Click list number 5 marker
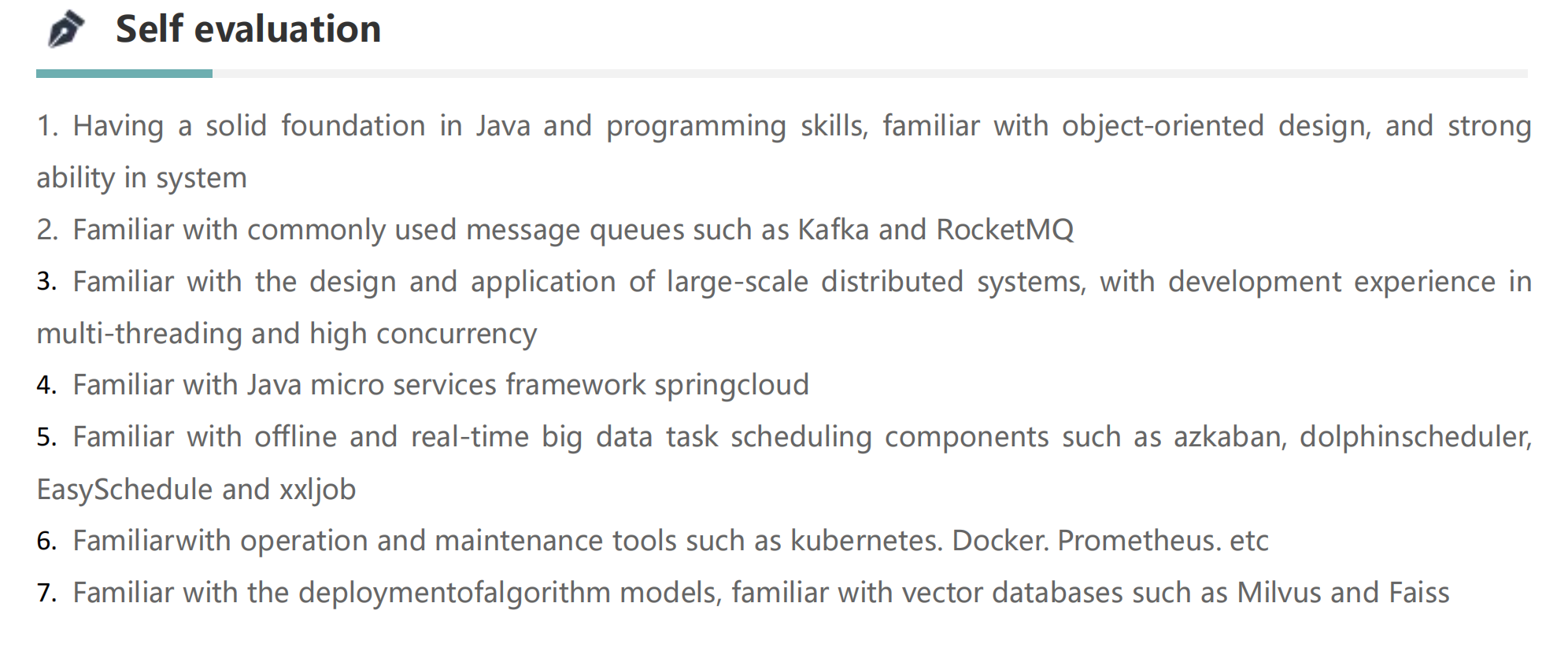Image resolution: width=1568 pixels, height=666 pixels. tap(46, 437)
